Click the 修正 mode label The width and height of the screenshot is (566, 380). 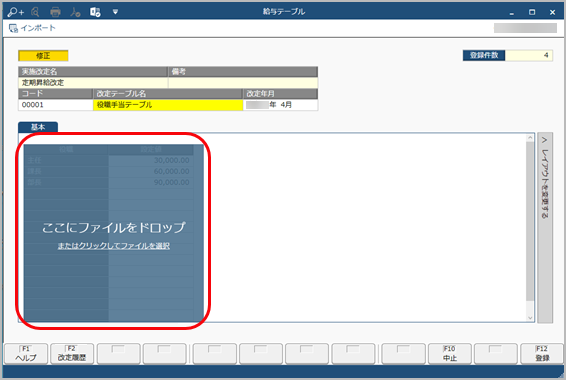(43, 56)
